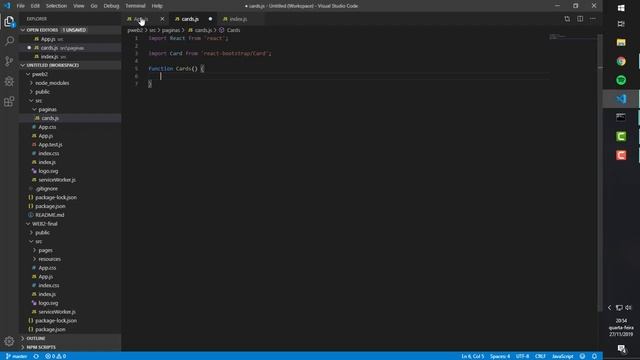
Task: Open the File menu
Action: [x=20, y=6]
